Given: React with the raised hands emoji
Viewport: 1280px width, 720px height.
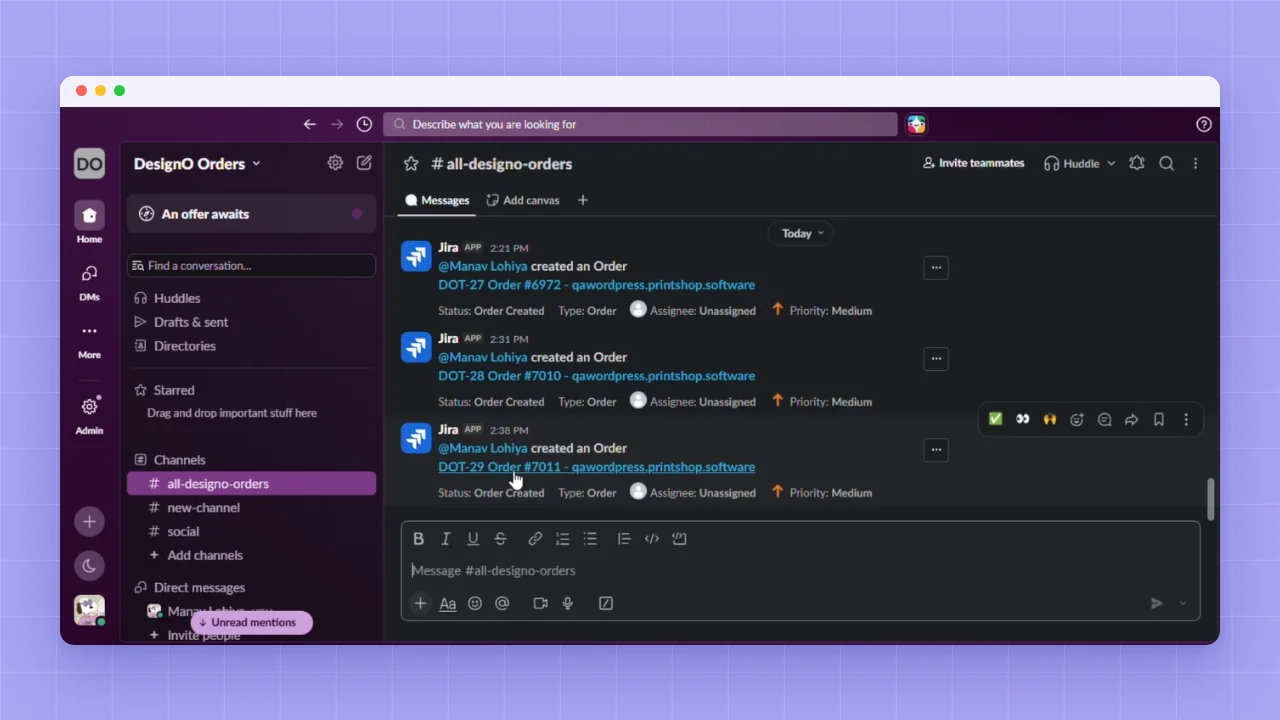Looking at the screenshot, I should (x=1049, y=419).
